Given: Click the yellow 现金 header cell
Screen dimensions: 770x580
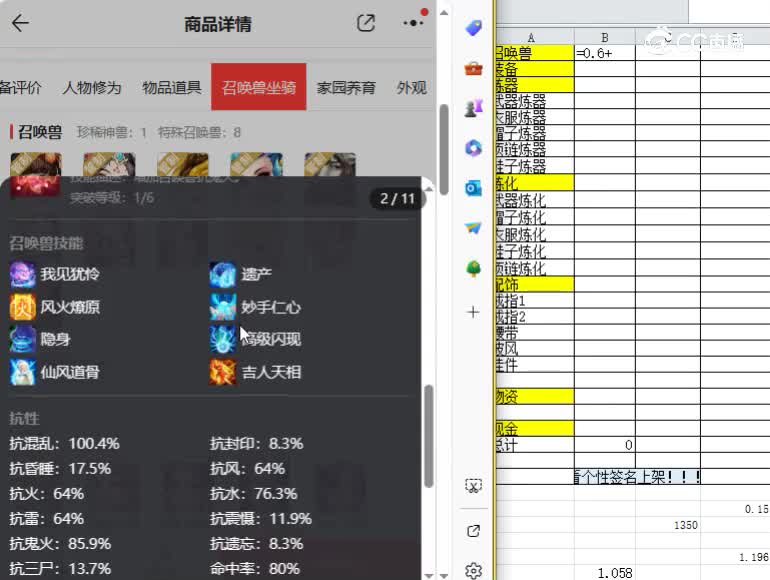Looking at the screenshot, I should (x=534, y=428).
